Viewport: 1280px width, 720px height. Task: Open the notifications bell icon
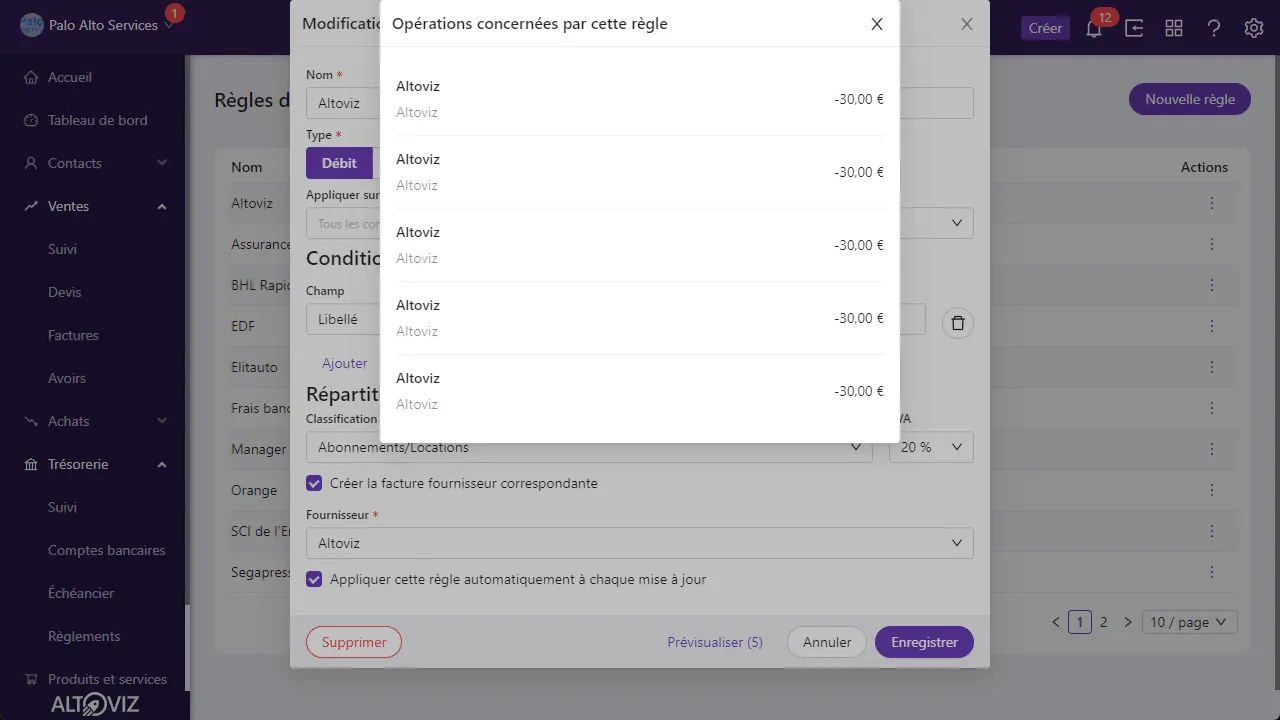pyautogui.click(x=1094, y=28)
